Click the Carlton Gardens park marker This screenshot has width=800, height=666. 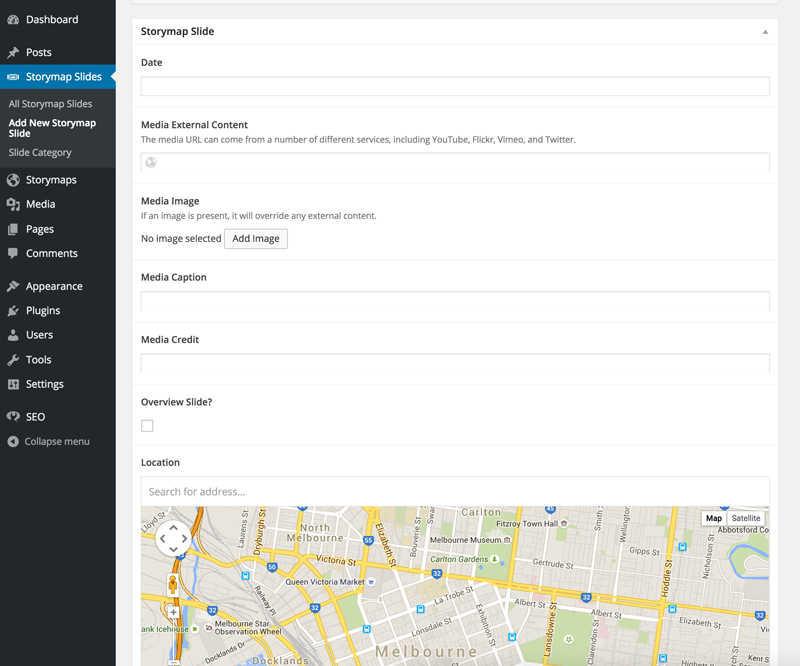[x=494, y=559]
